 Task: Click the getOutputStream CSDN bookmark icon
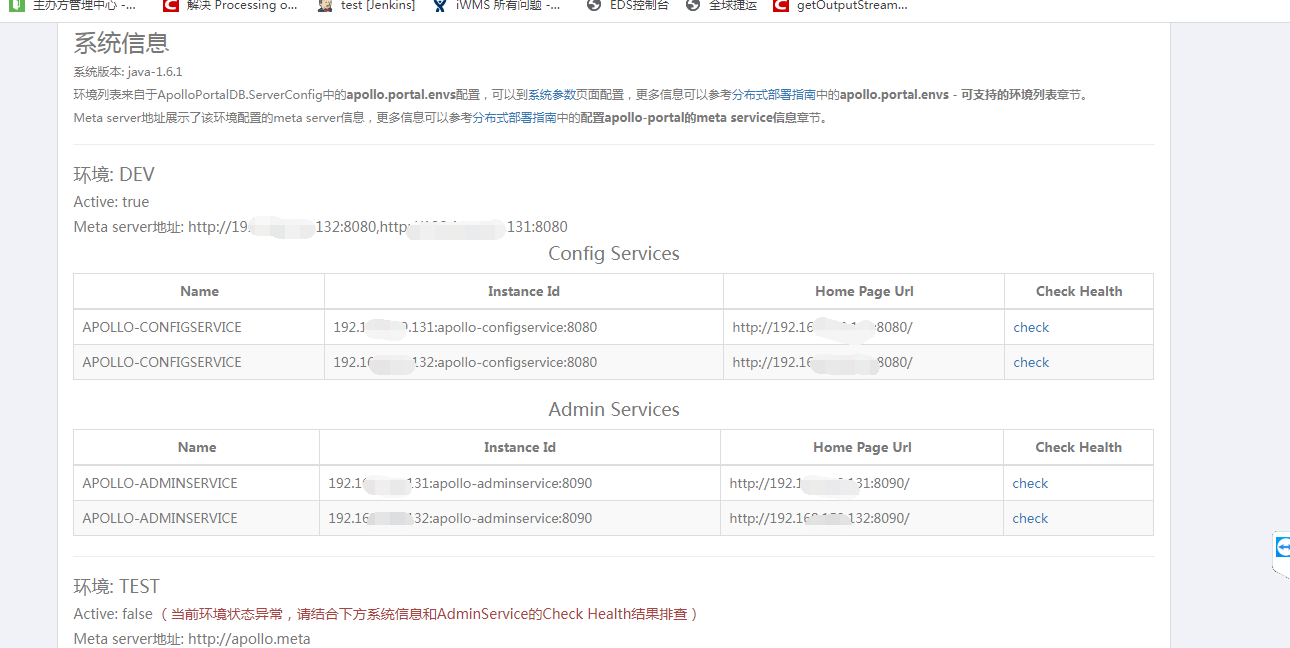779,6
